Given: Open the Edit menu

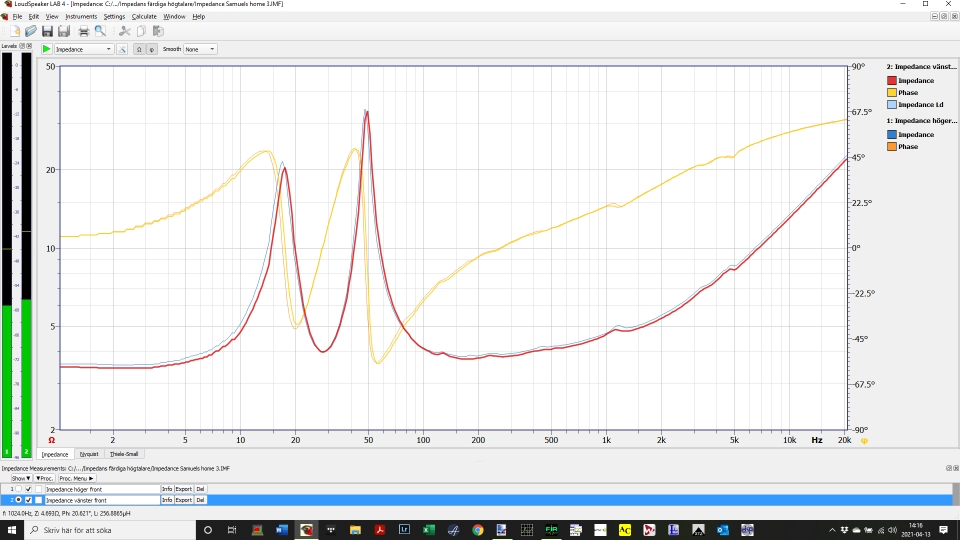Looking at the screenshot, I should tap(34, 17).
